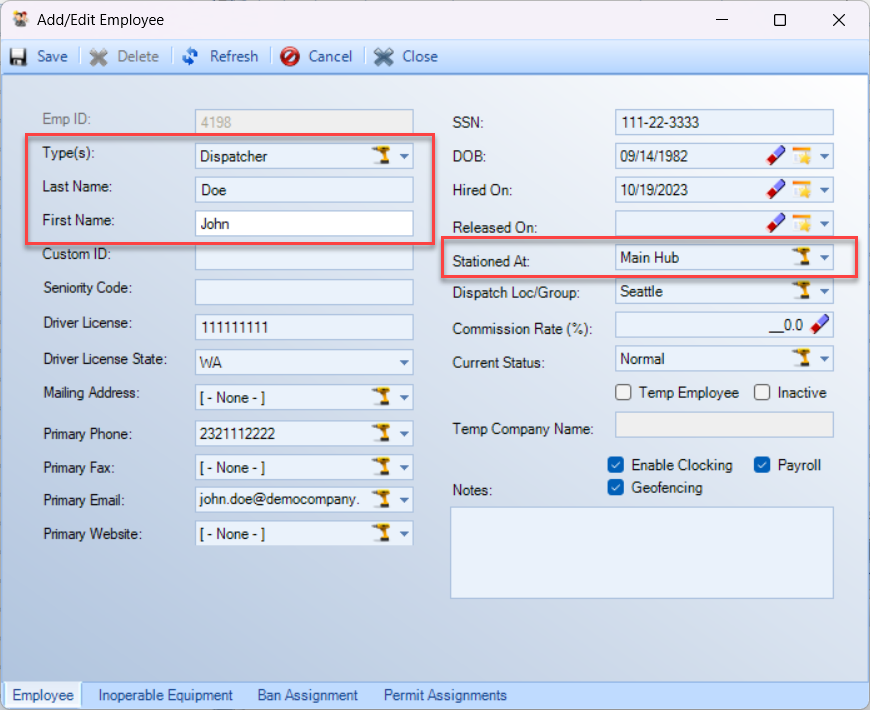
Task: Click the Save button label
Action: coord(52,57)
